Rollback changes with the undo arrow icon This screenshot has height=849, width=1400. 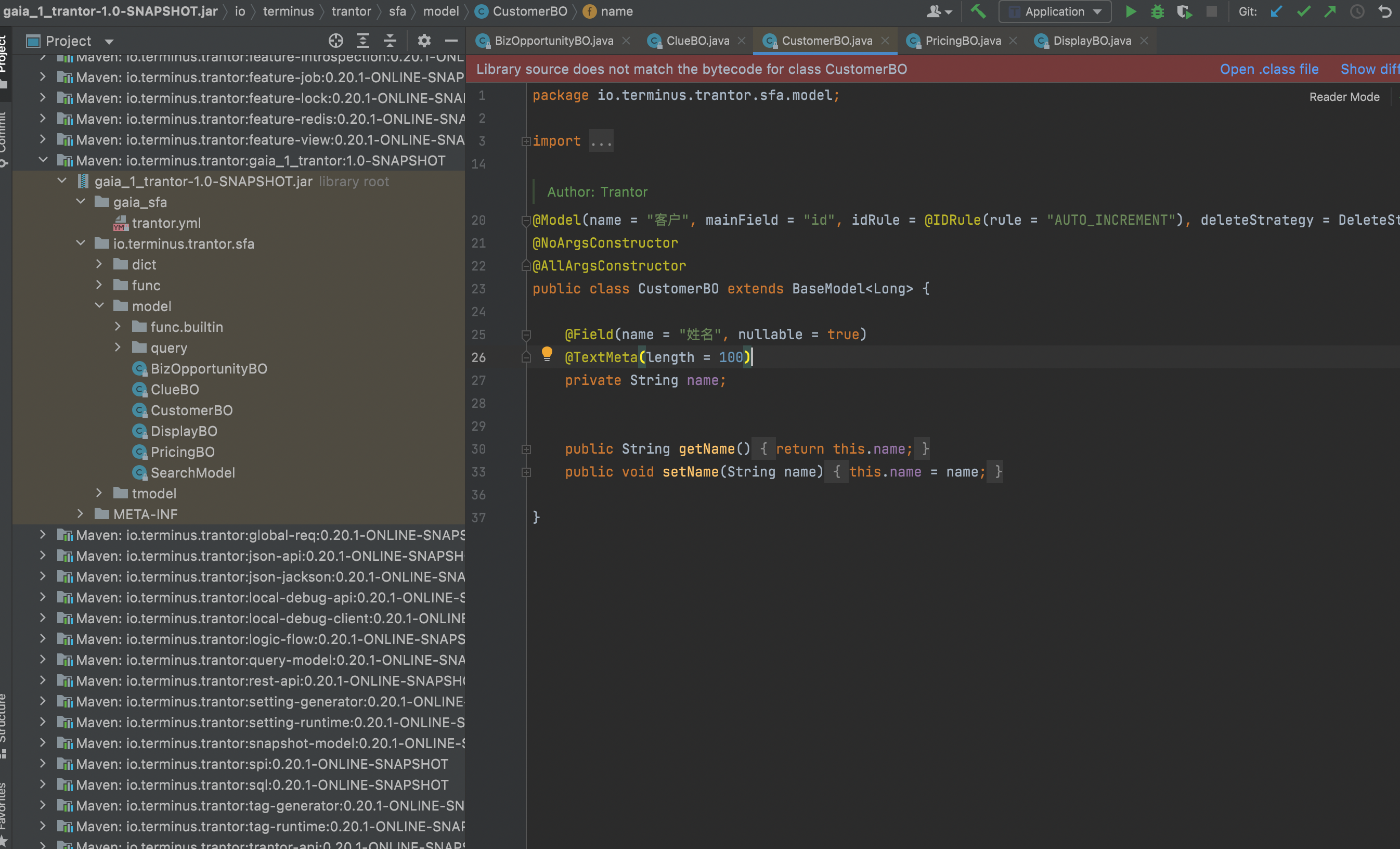pyautogui.click(x=1385, y=11)
